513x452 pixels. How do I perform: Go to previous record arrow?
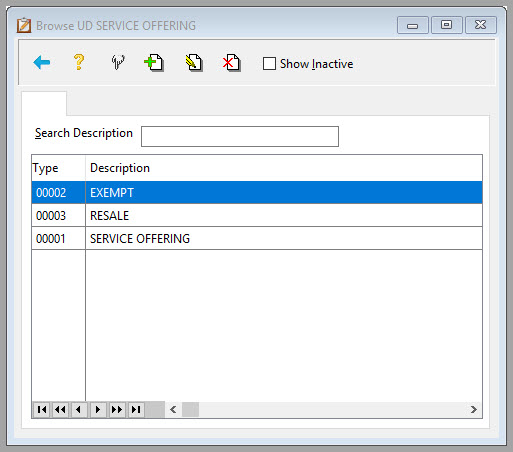(79, 409)
